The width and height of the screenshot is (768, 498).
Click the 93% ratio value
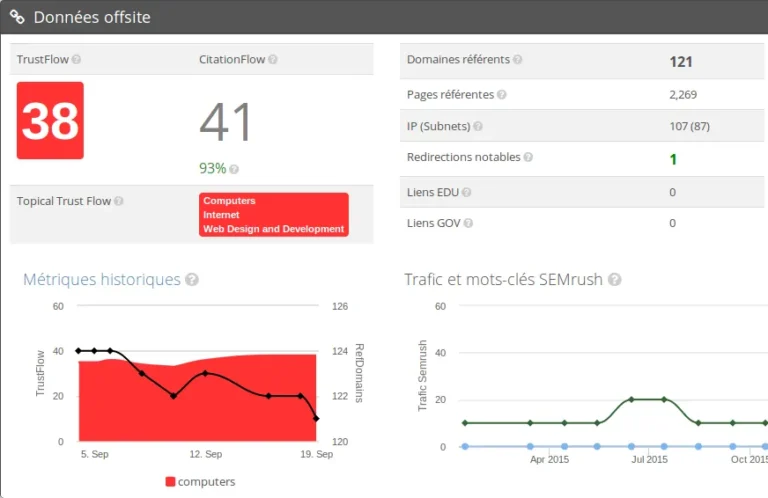[213, 168]
